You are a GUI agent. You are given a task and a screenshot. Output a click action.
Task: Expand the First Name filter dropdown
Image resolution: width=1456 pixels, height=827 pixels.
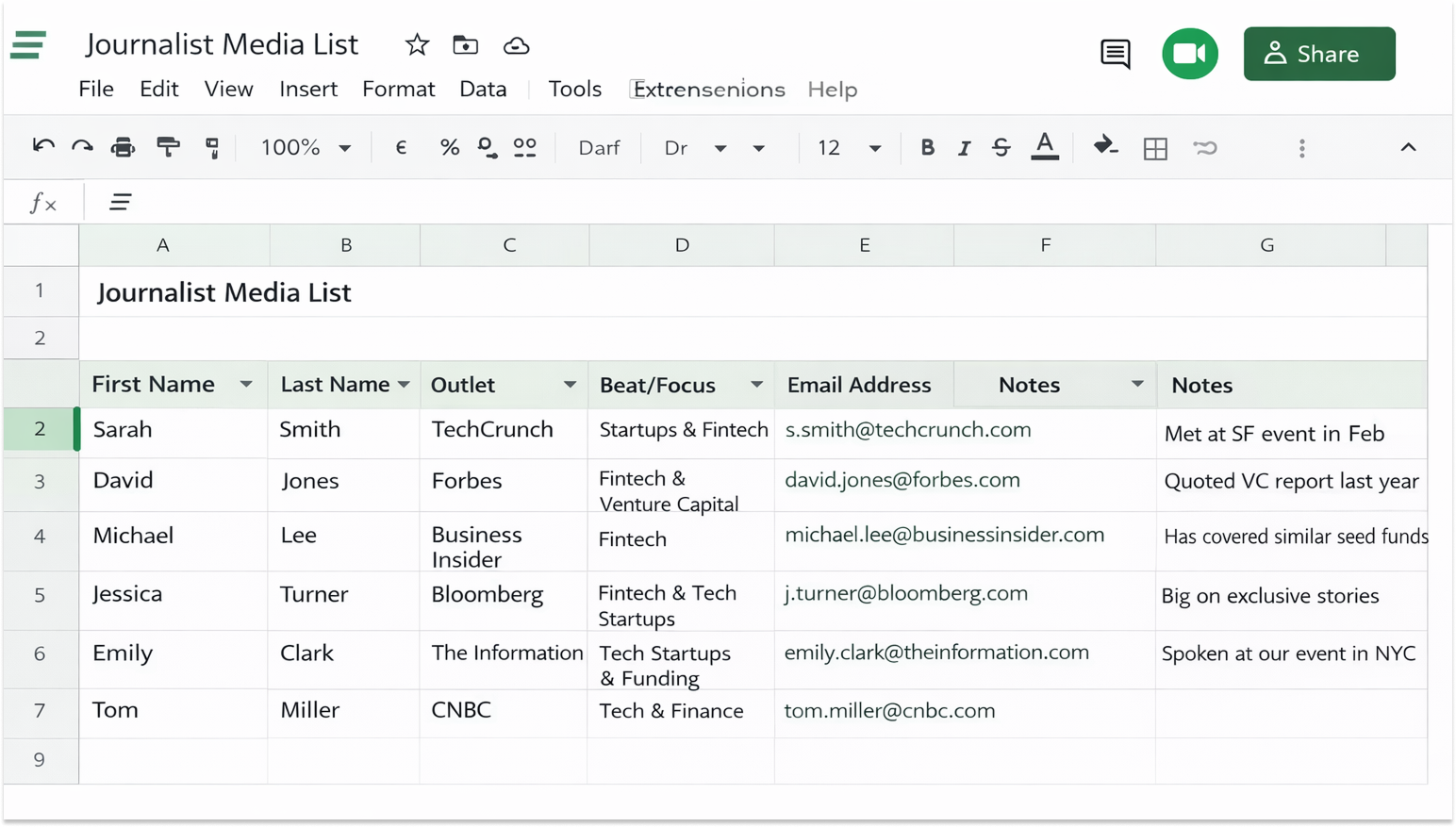(246, 384)
